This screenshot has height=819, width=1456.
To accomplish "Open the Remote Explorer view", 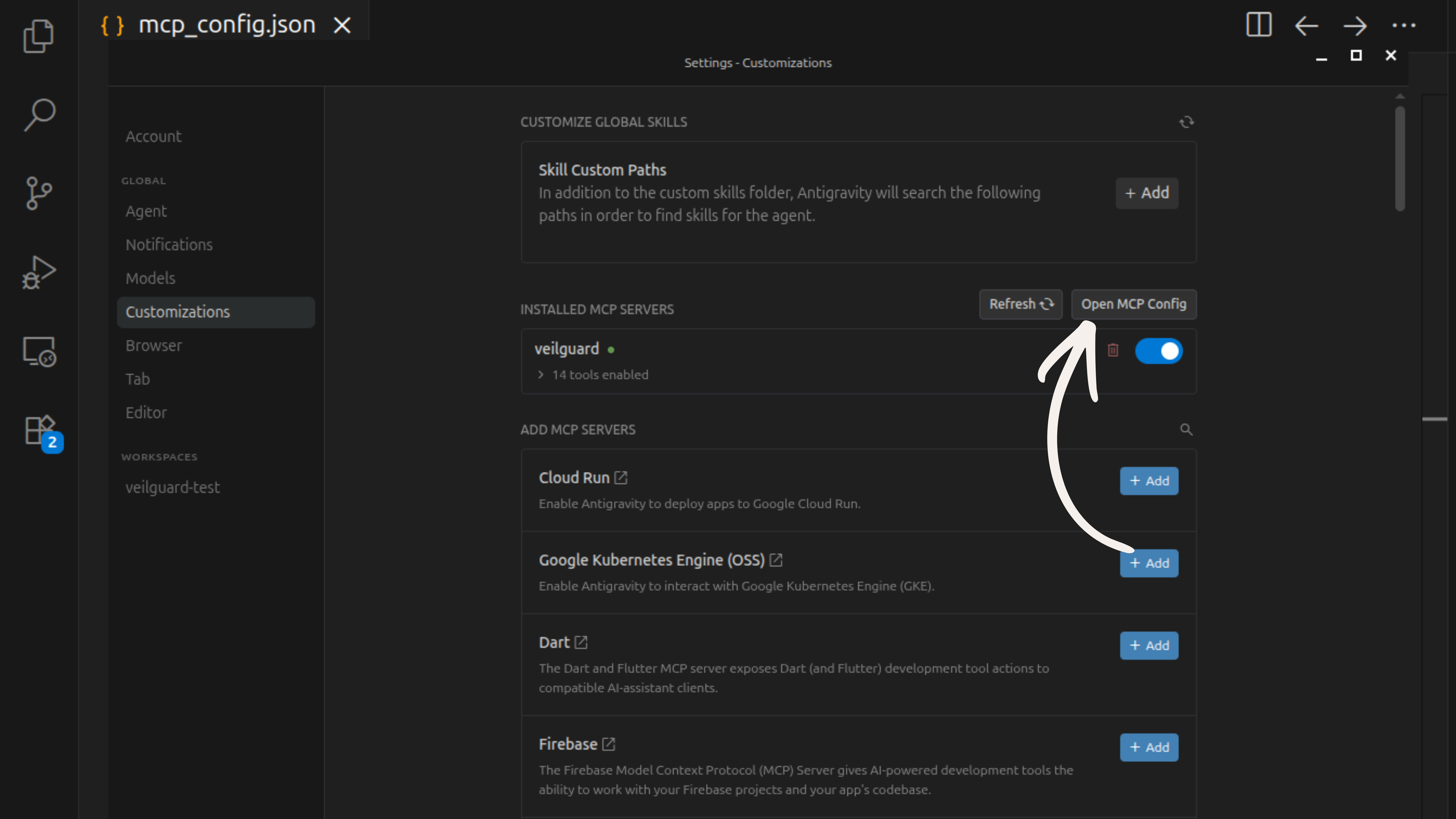I will click(x=39, y=352).
